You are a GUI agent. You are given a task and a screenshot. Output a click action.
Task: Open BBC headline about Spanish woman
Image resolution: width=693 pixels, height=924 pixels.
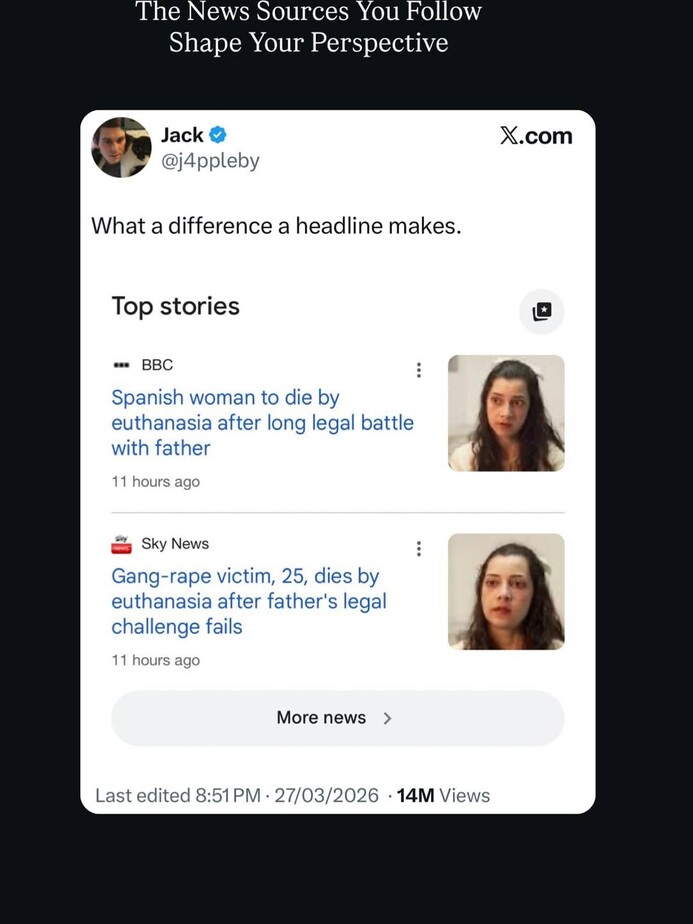(262, 423)
